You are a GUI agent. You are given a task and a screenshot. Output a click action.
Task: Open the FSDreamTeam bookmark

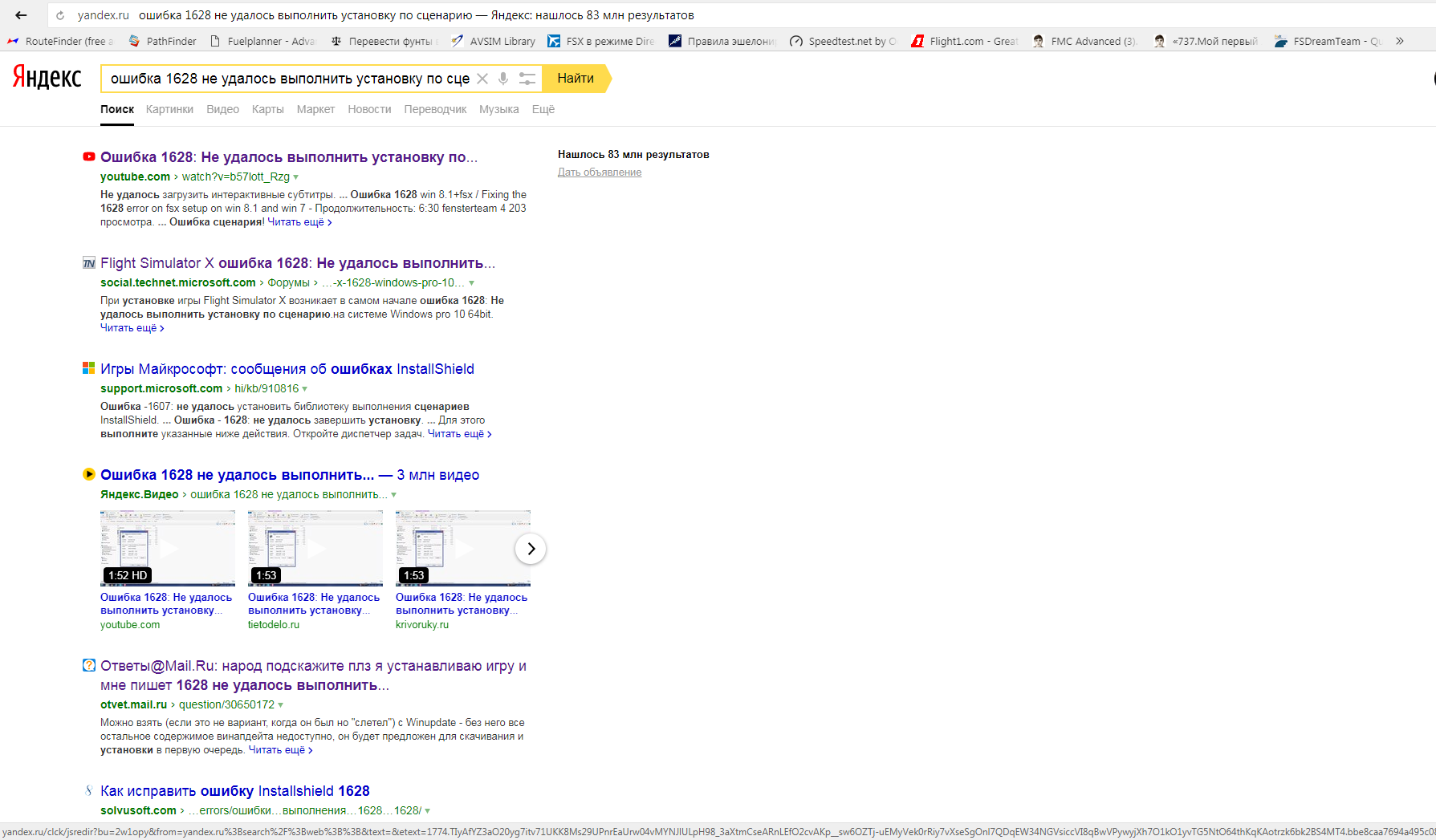[1328, 41]
